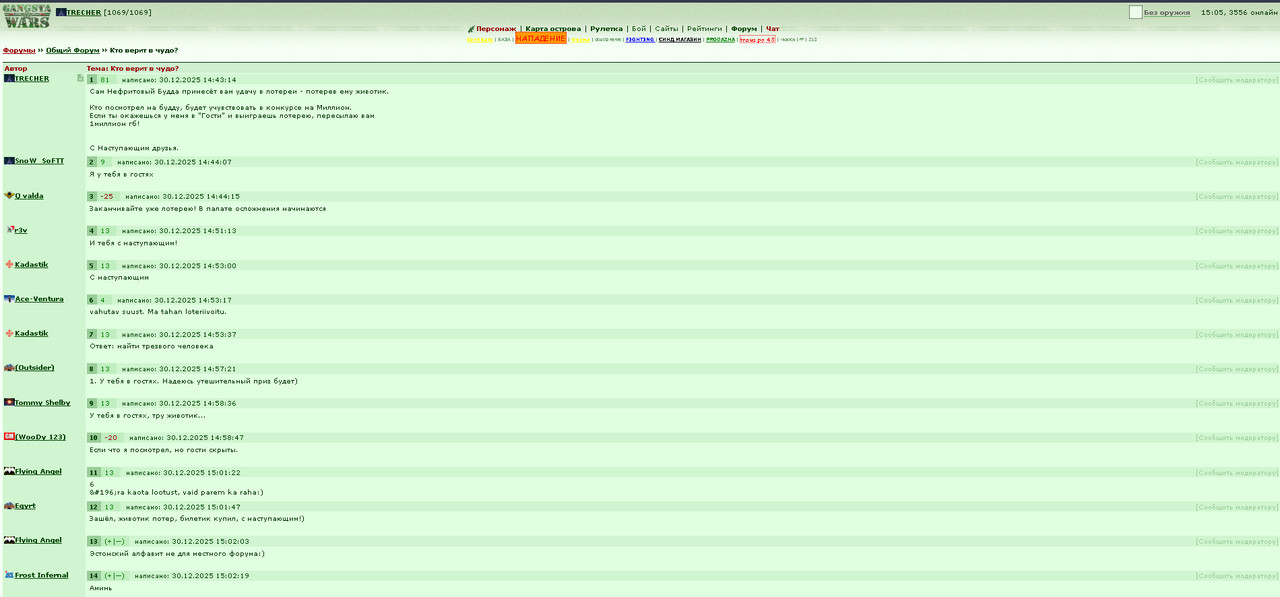Click the icon next to Ace-Ventura
This screenshot has height=597, width=1280.
(9, 299)
